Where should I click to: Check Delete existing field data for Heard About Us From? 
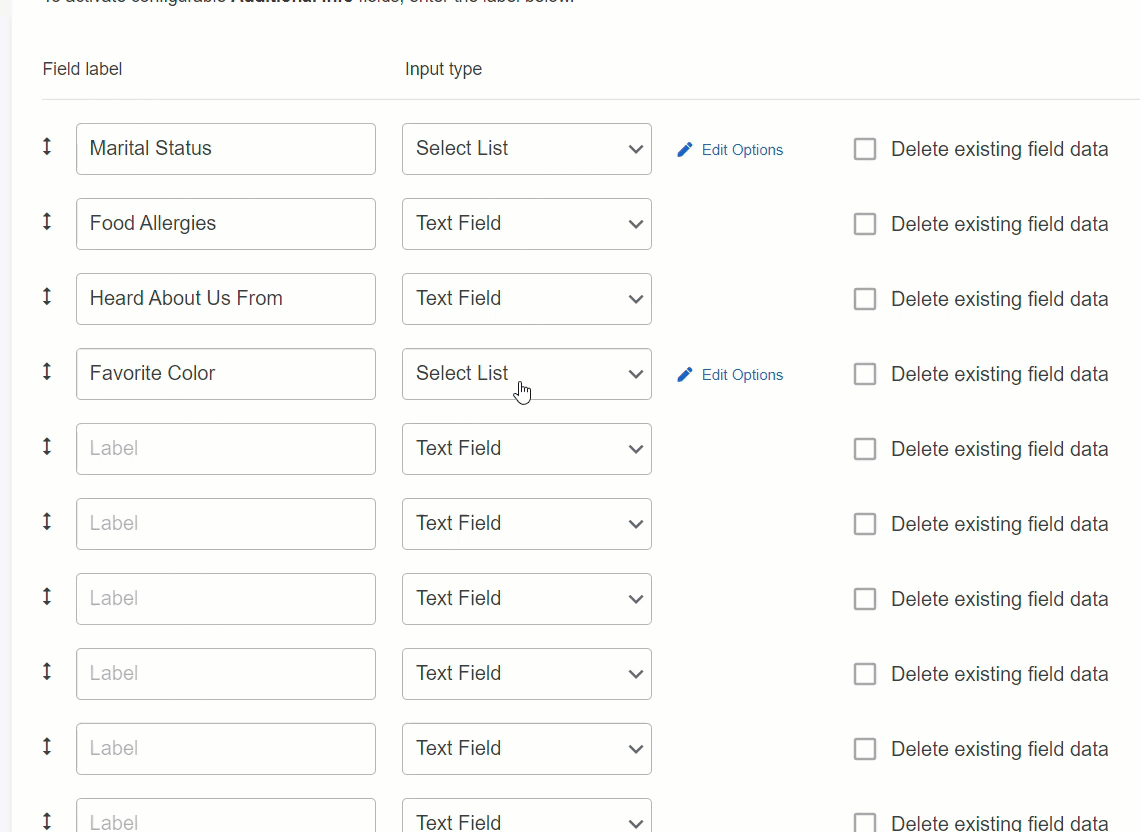pos(864,298)
